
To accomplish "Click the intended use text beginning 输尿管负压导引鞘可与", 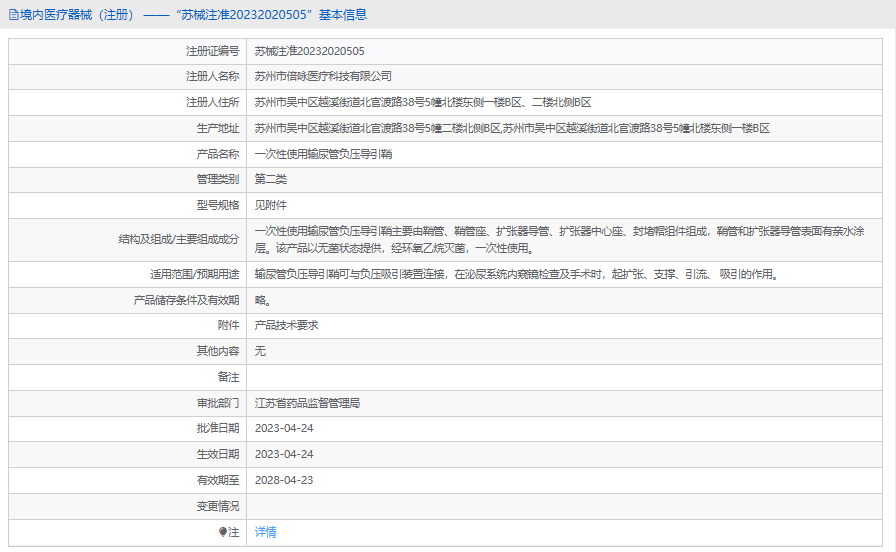I will (517, 274).
